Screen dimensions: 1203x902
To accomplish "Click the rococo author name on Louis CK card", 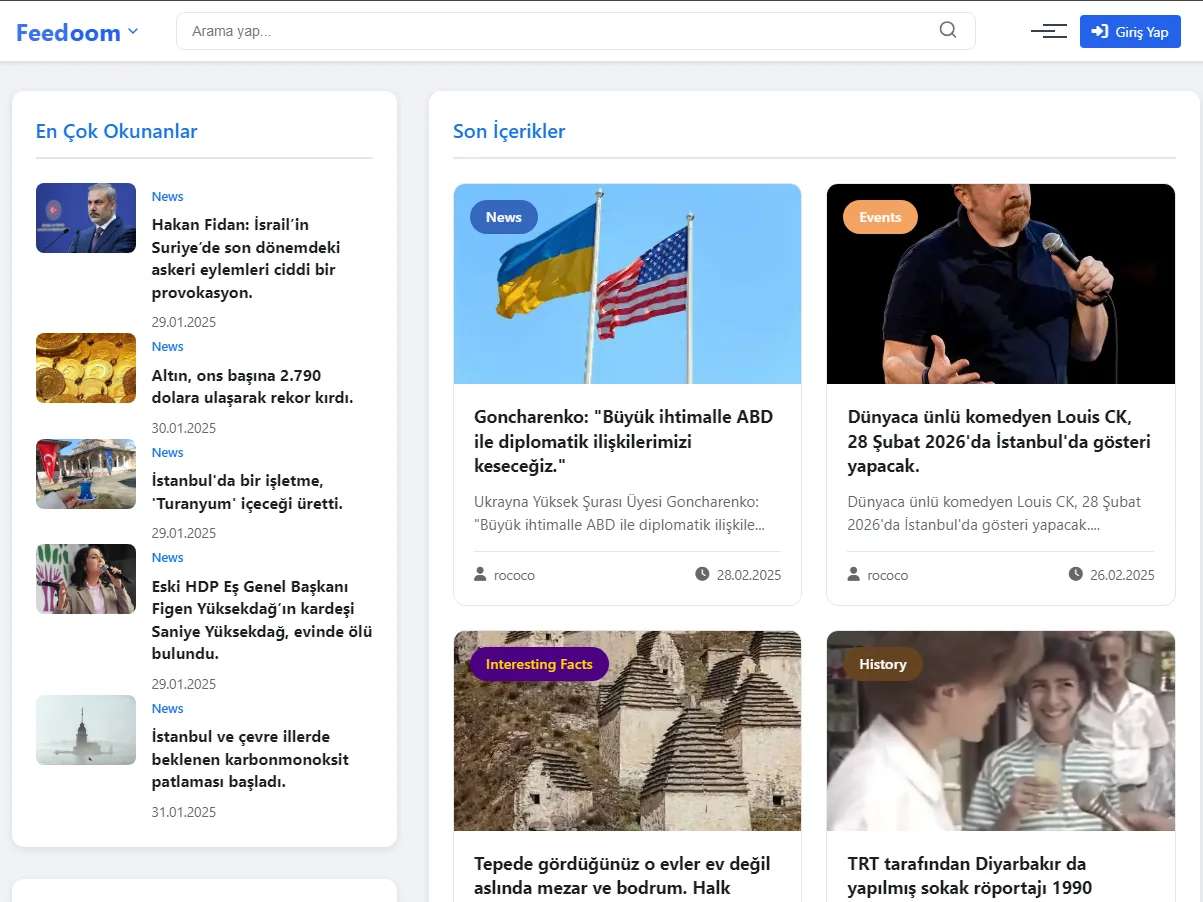I will [888, 575].
